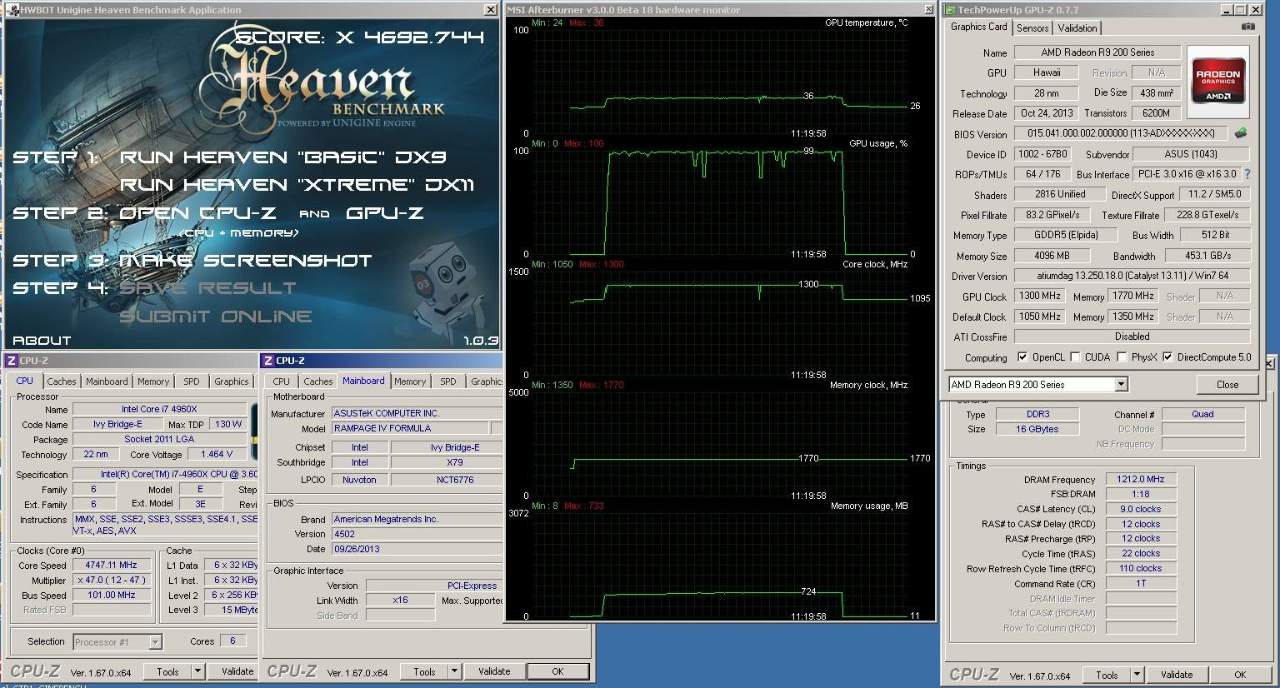The width and height of the screenshot is (1280, 688).
Task: Click Validate in the left CPU-Z window
Action: 237,672
